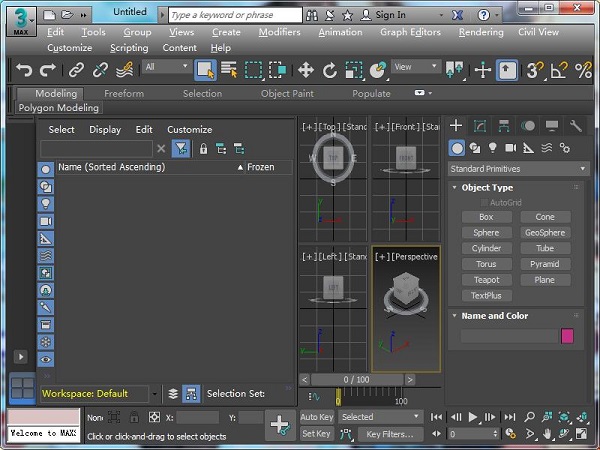The height and width of the screenshot is (450, 600).
Task: Click the object name input field
Action: tap(509, 336)
